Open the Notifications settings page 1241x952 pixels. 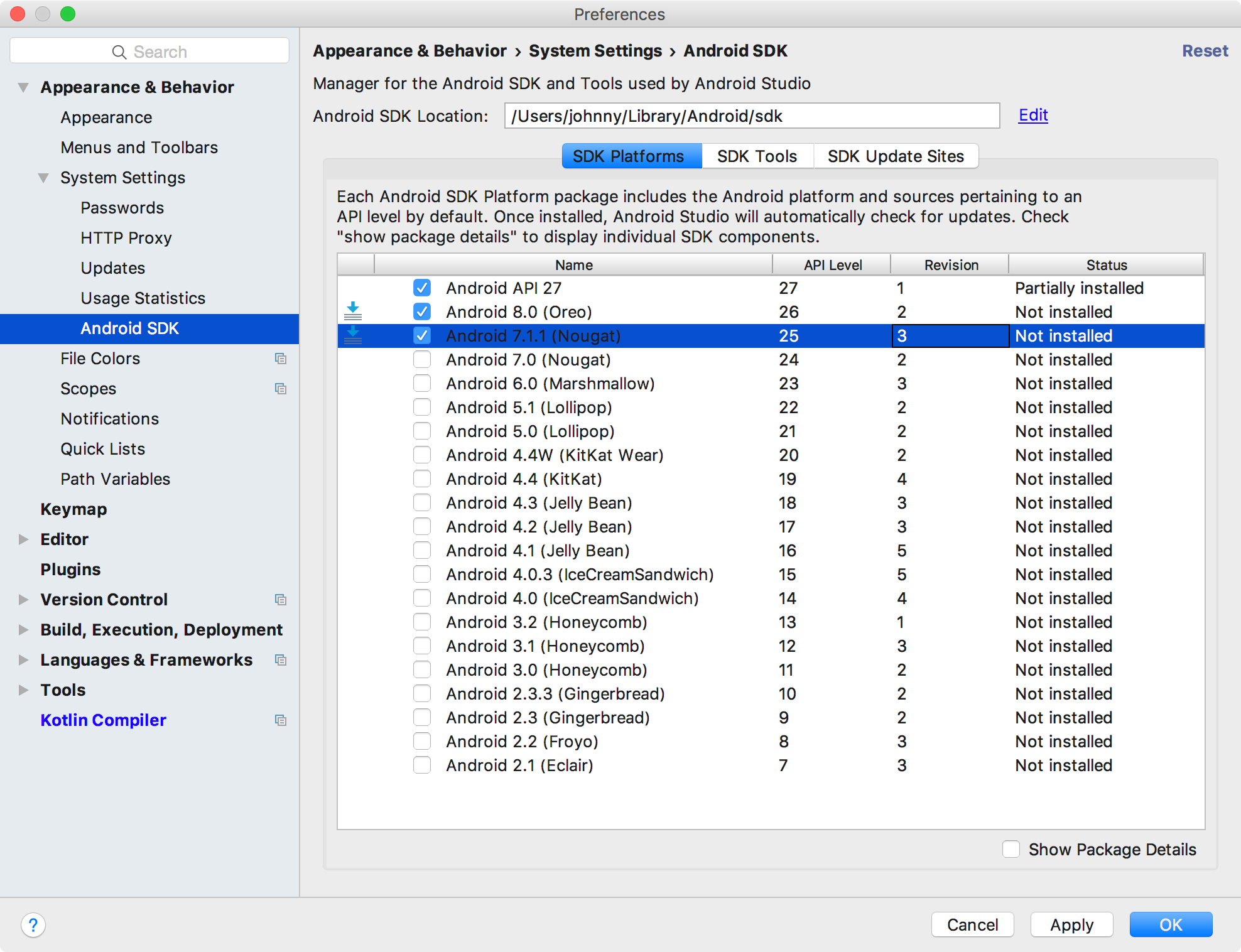click(110, 419)
